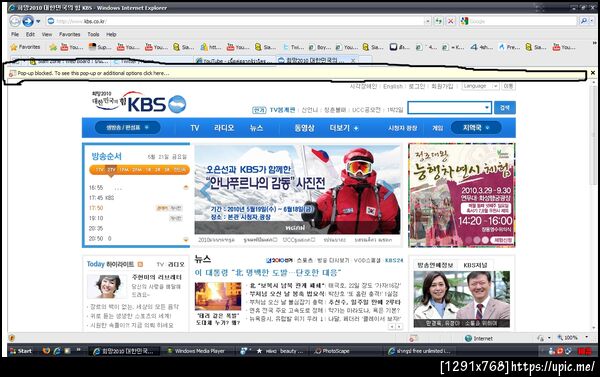Click the Favorites star button
The height and width of the screenshot is (377, 600).
point(25,47)
